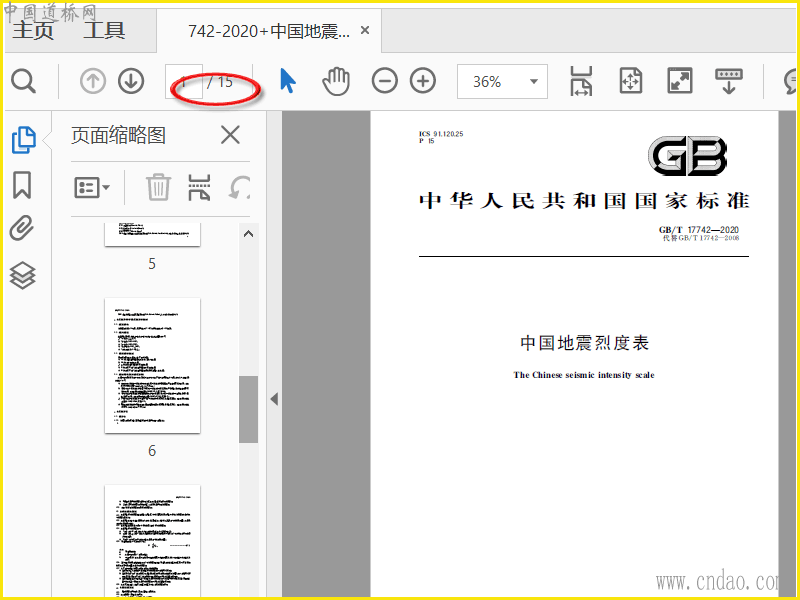Open the search magnifier tool
The height and width of the screenshot is (600, 800).
pos(23,81)
